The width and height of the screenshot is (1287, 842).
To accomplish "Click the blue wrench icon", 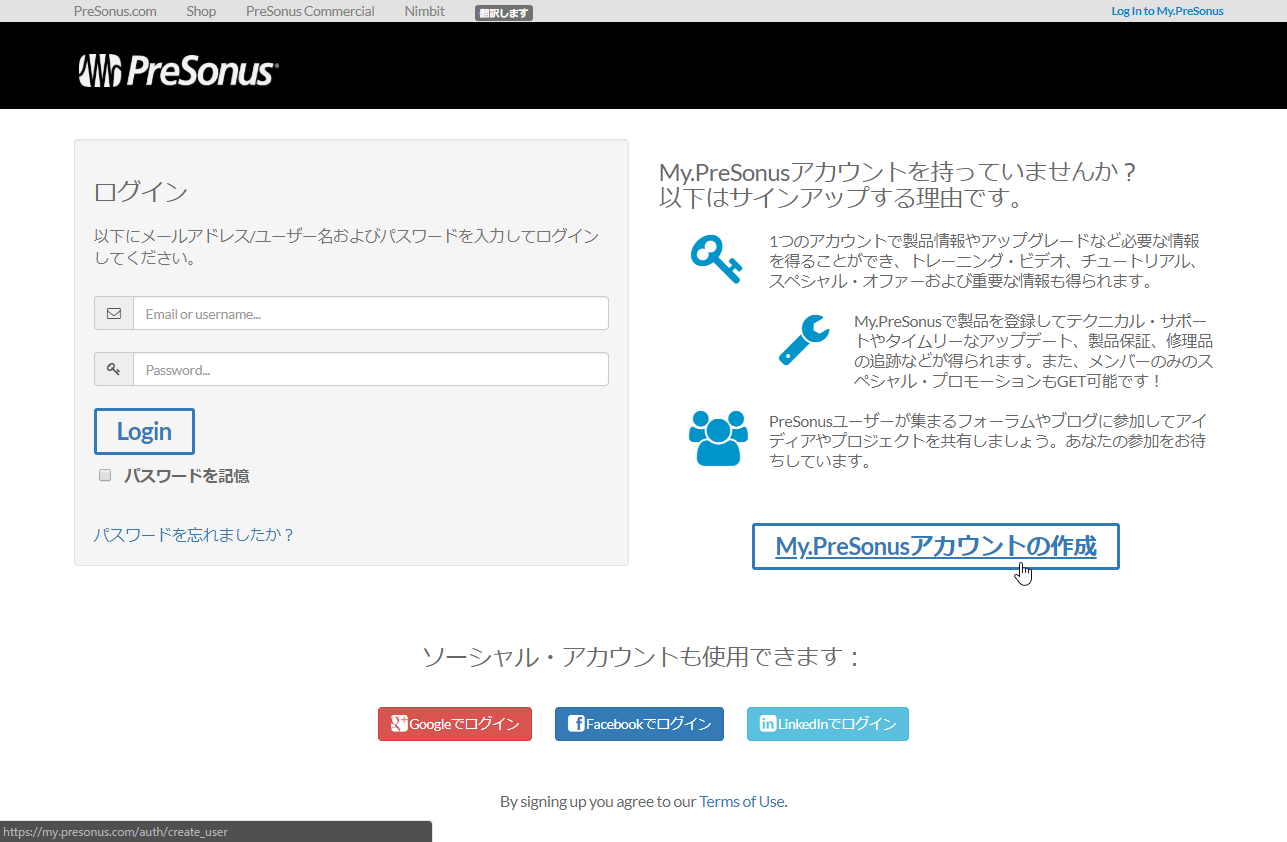I will tap(804, 340).
